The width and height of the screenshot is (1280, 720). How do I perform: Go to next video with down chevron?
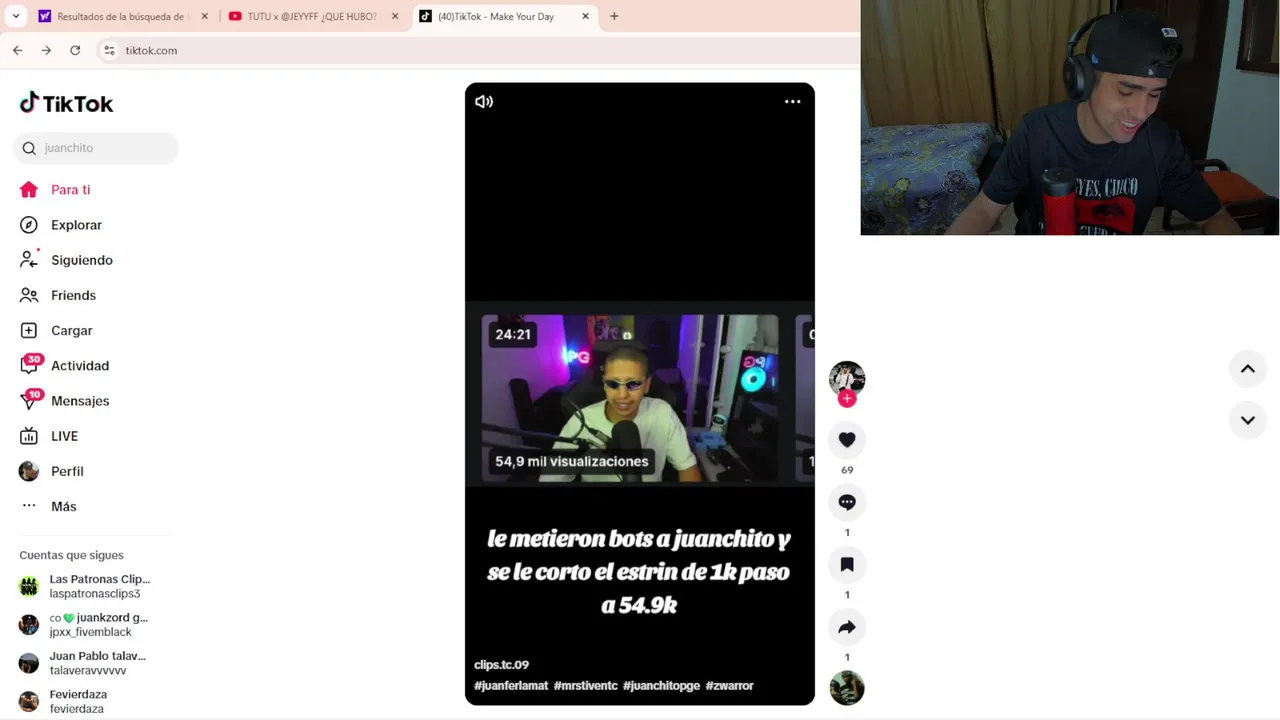(x=1248, y=420)
